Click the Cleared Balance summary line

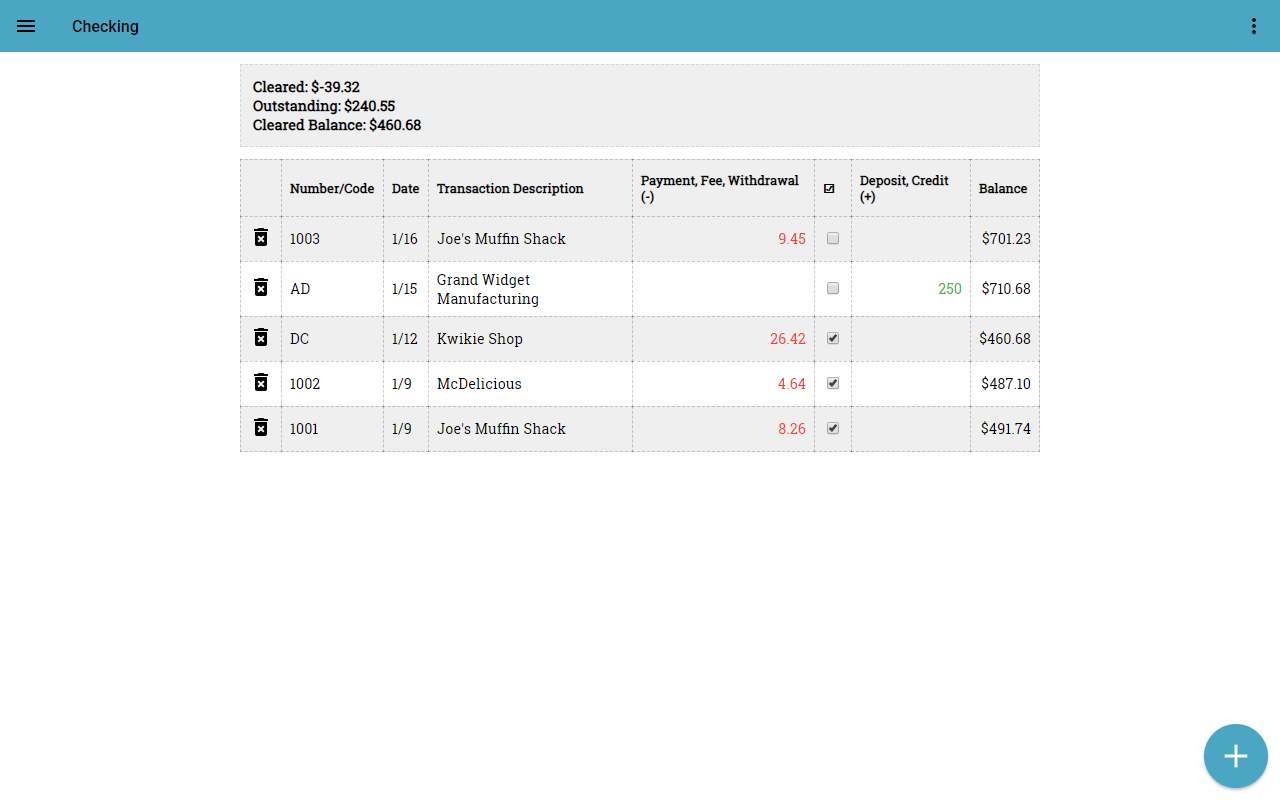(337, 125)
